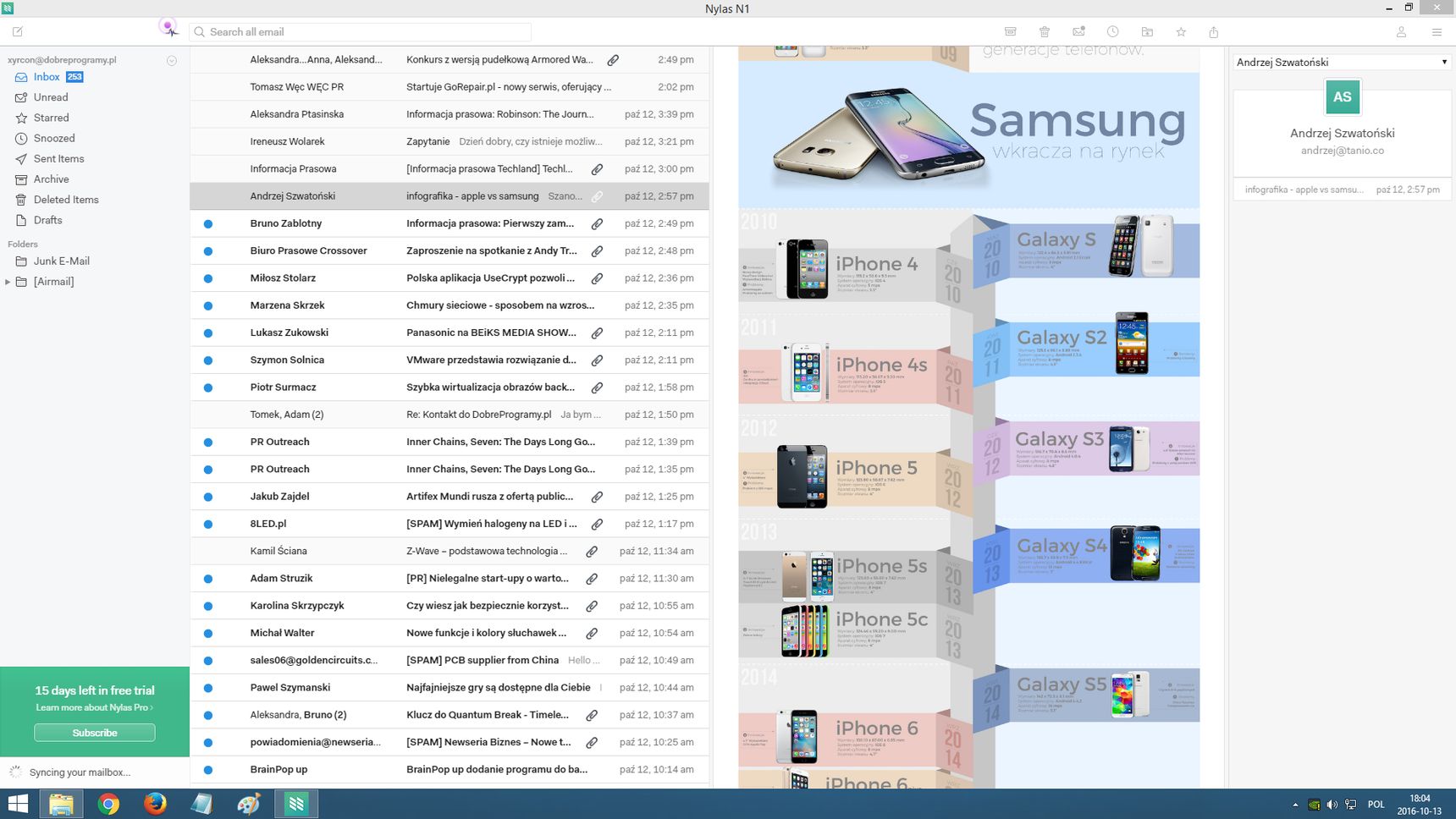Star the open thread from toolbar
The image size is (1456, 819).
click(1181, 31)
